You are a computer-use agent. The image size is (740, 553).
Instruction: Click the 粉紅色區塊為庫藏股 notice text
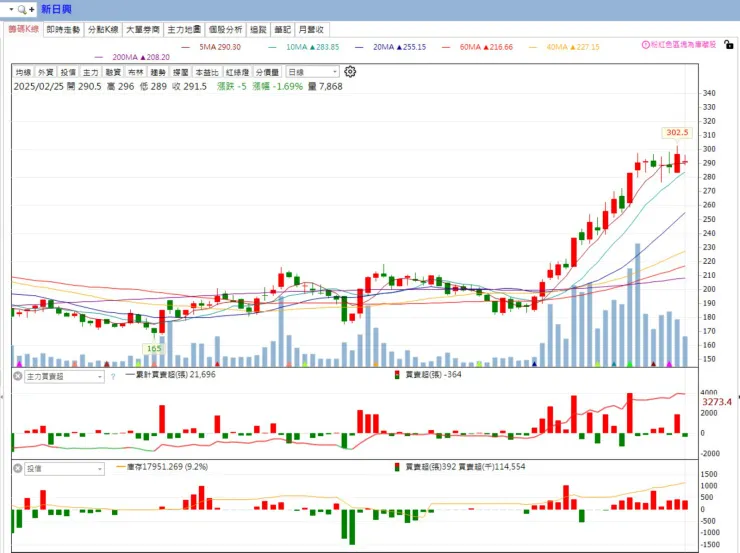coord(683,45)
